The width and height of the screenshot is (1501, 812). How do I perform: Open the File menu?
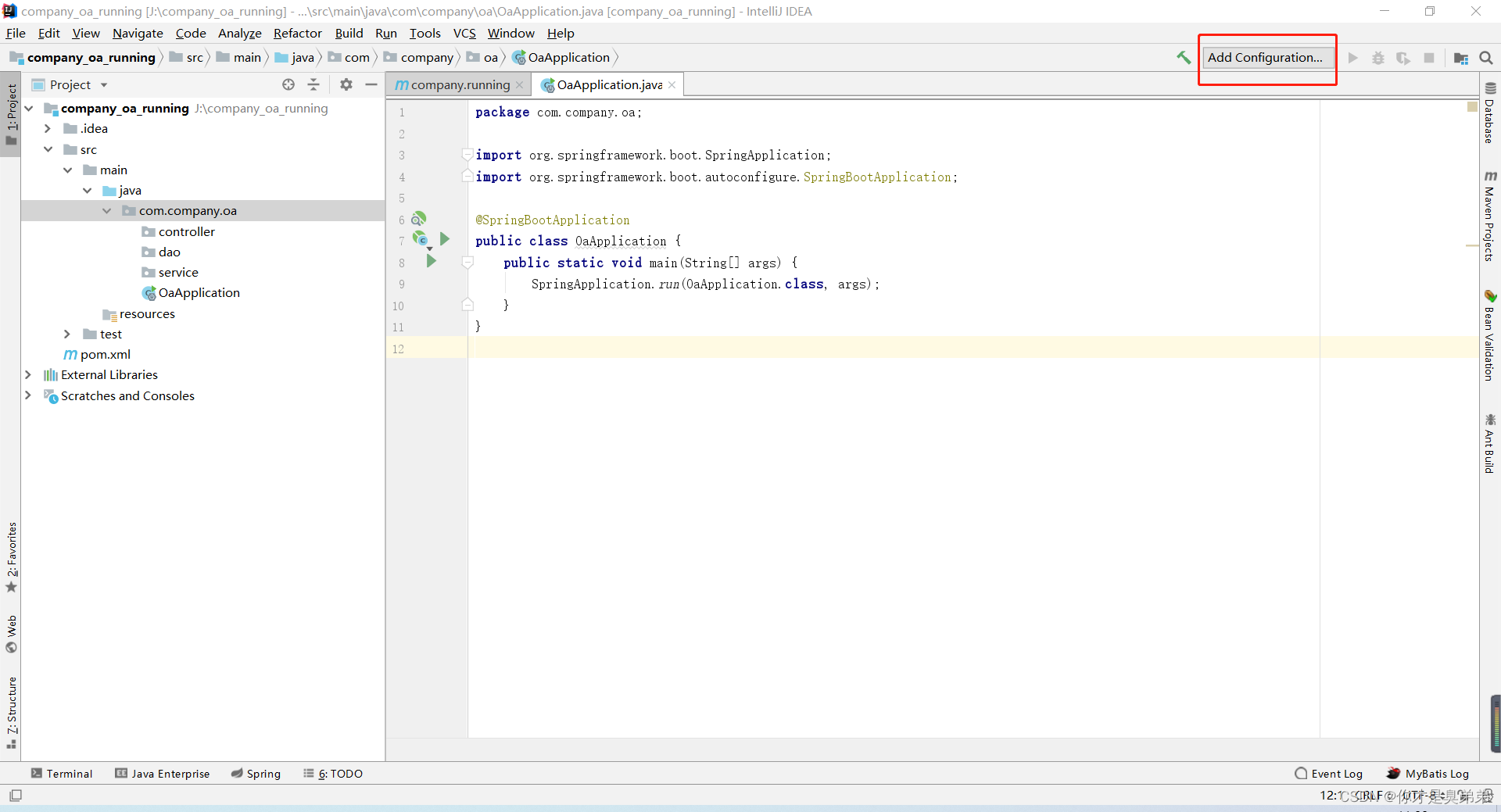(16, 33)
